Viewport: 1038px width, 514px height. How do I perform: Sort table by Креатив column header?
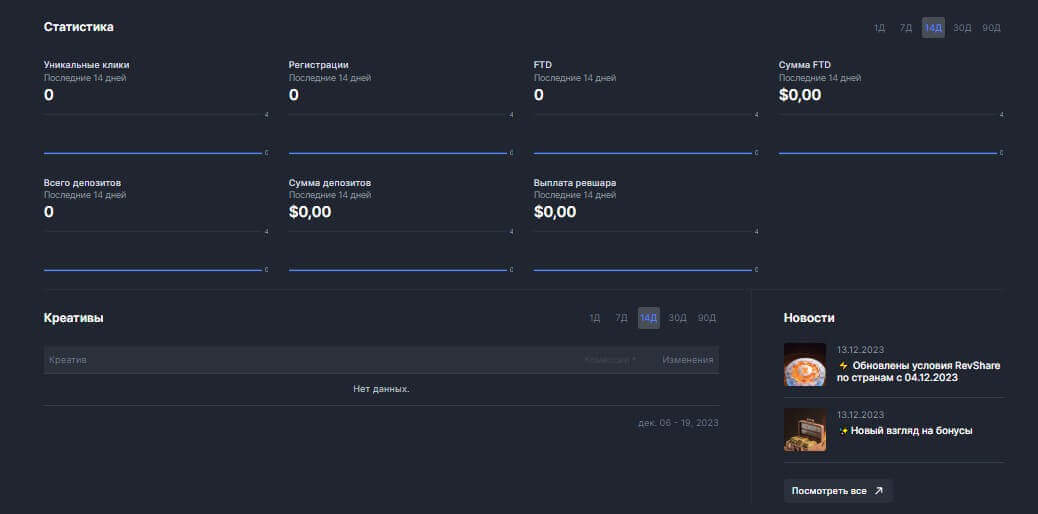click(x=68, y=360)
